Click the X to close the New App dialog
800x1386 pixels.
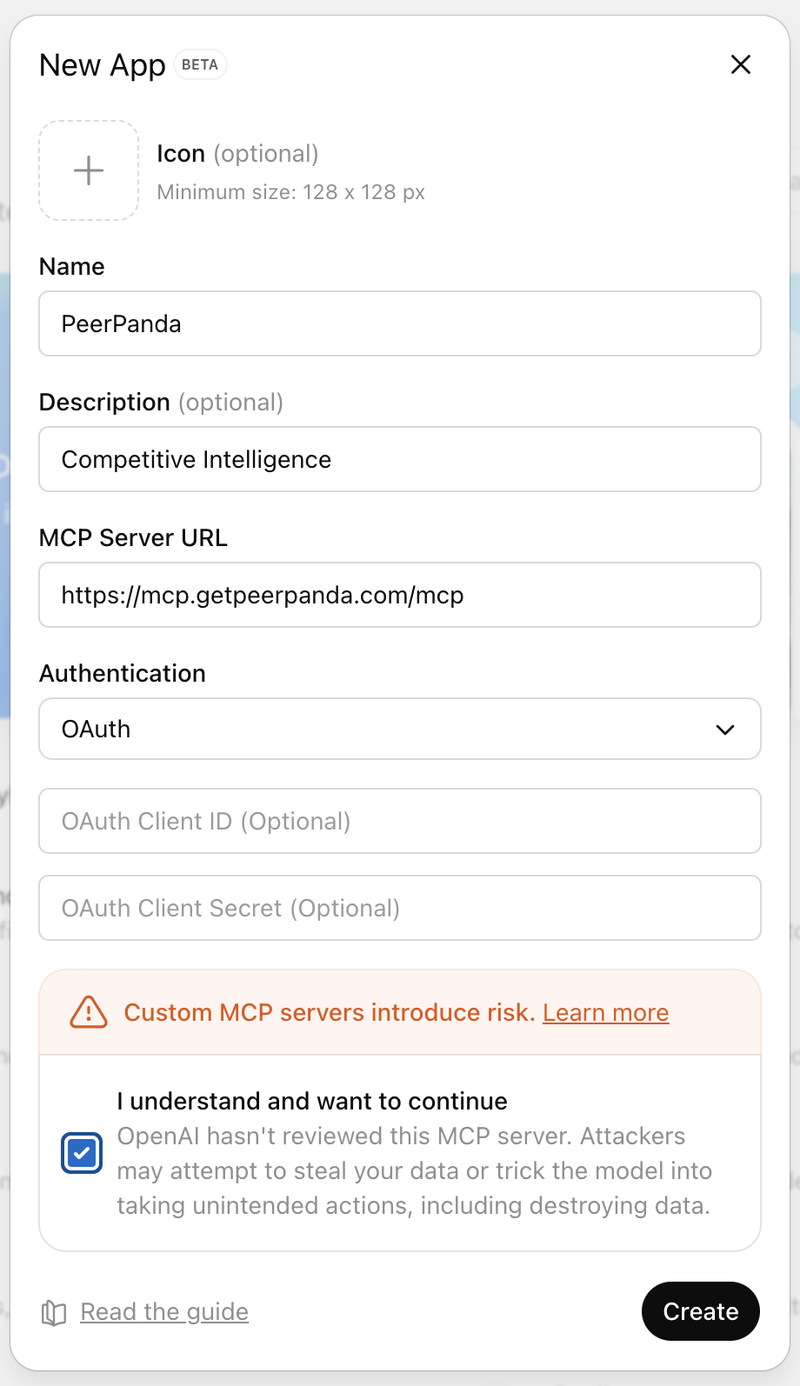[741, 64]
